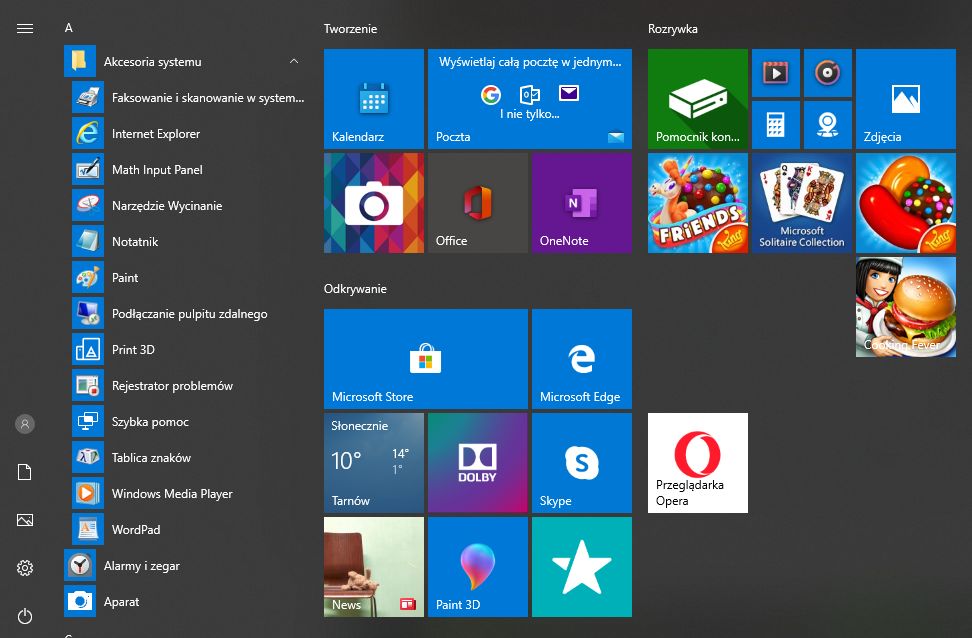Open the teal star tile

tap(582, 567)
